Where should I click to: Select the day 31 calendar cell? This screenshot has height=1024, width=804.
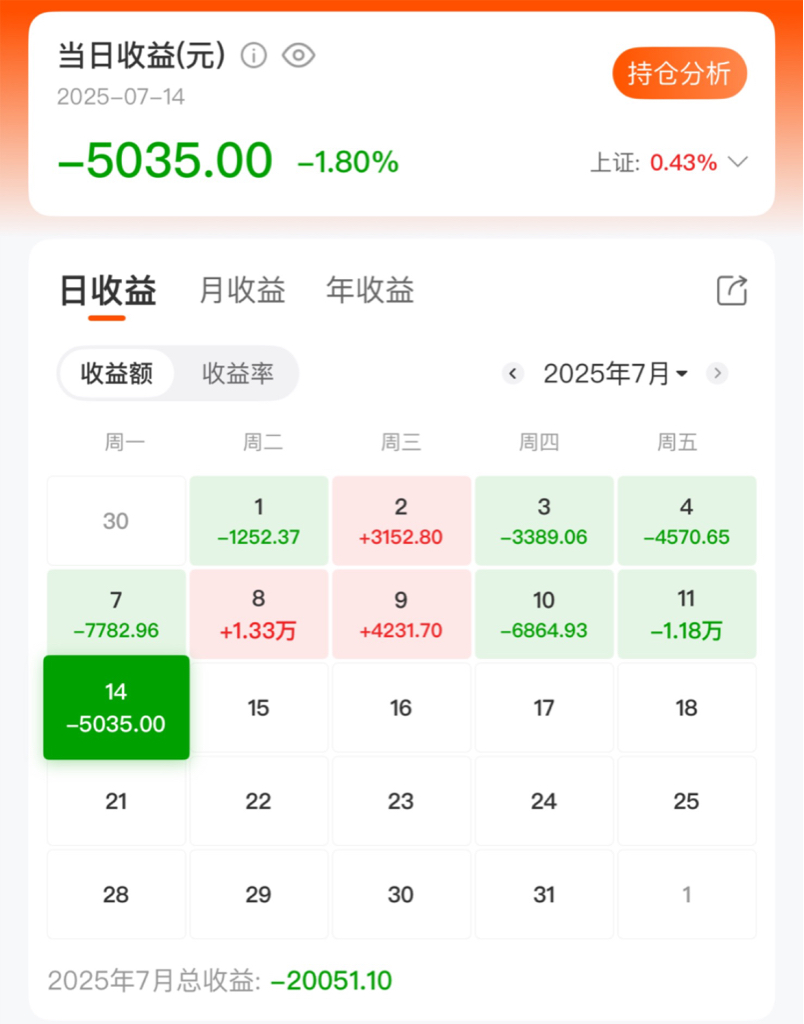[544, 894]
